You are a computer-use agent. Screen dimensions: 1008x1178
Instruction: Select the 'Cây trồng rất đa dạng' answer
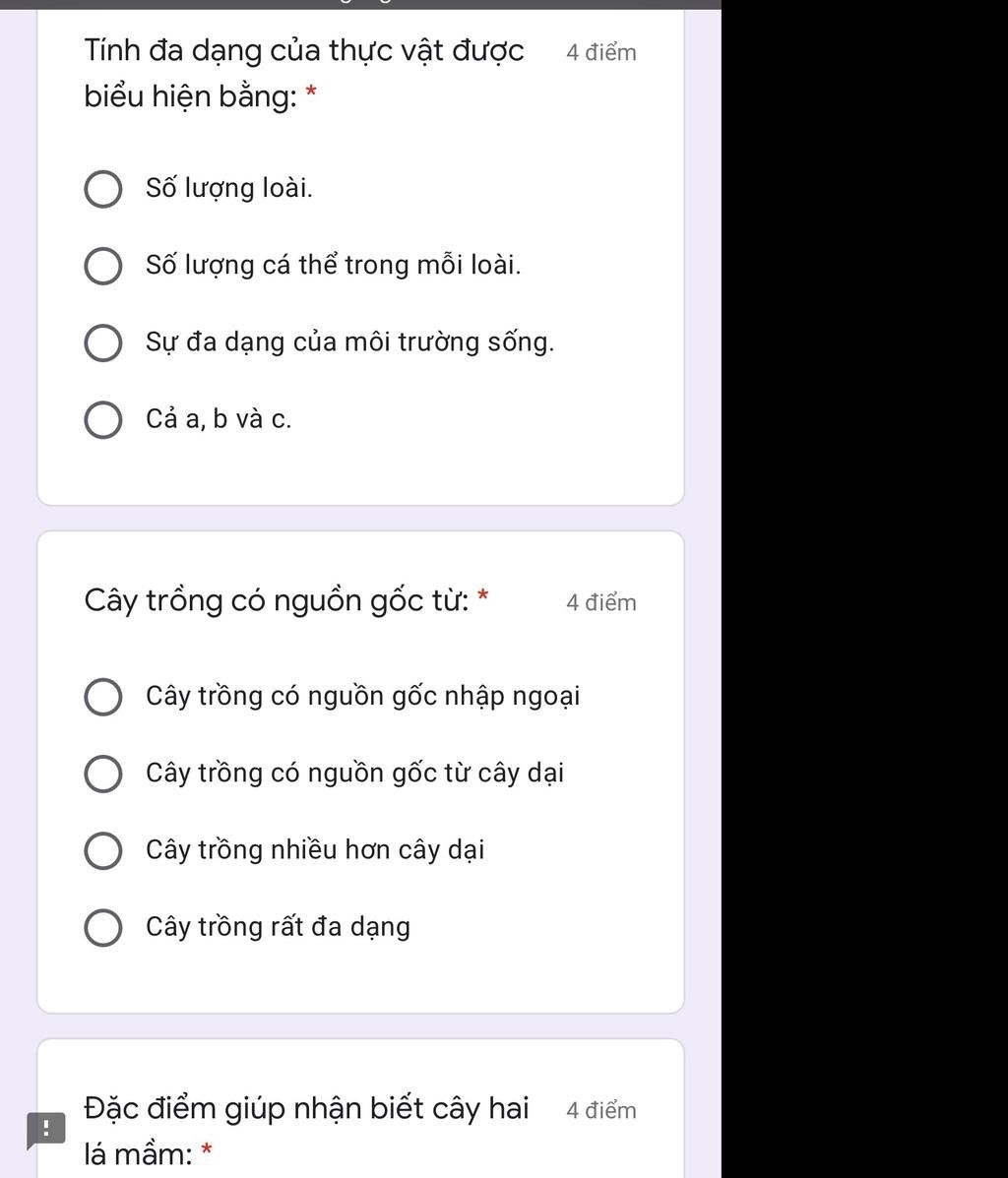(103, 928)
